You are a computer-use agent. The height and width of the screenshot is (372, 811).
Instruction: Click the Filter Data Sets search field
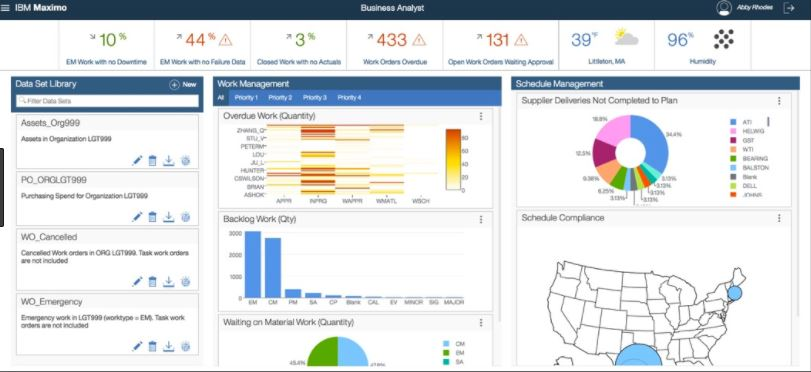pyautogui.click(x=108, y=101)
